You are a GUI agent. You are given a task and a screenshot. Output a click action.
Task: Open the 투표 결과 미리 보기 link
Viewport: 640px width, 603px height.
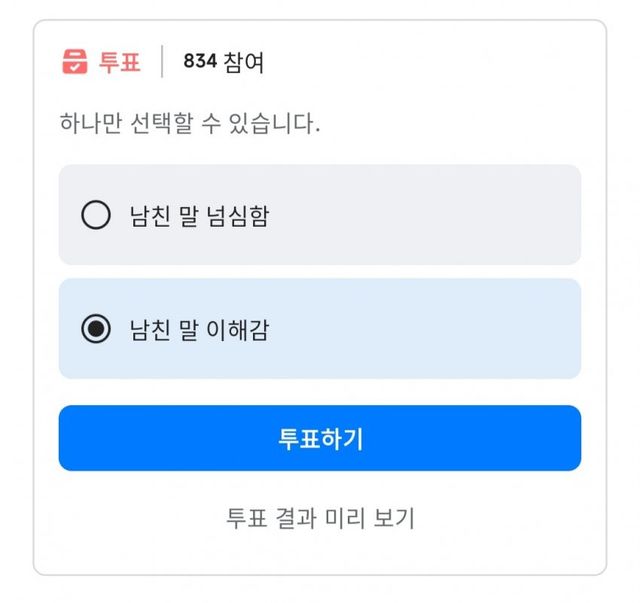(x=320, y=518)
